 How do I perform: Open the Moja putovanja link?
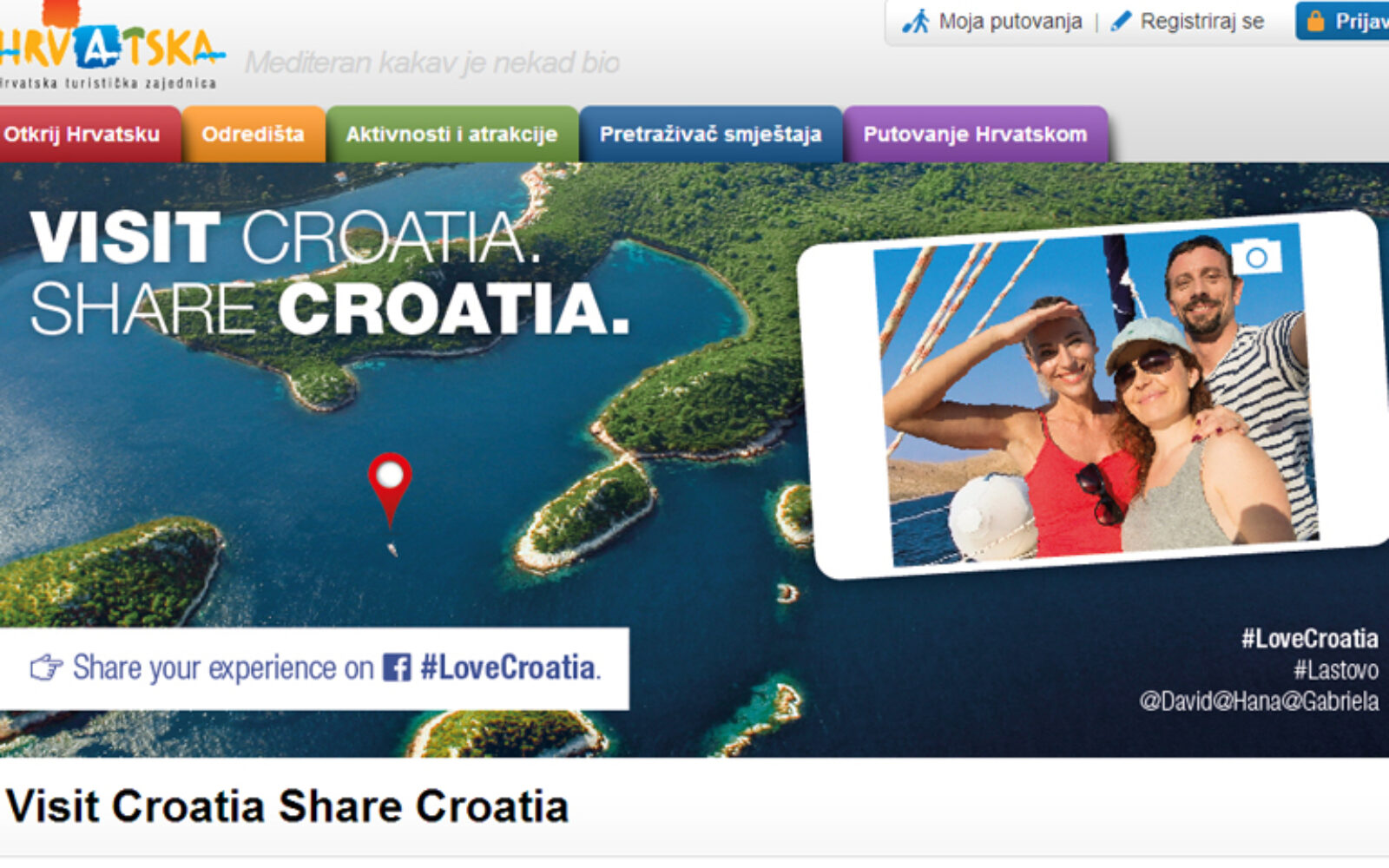tap(1010, 21)
